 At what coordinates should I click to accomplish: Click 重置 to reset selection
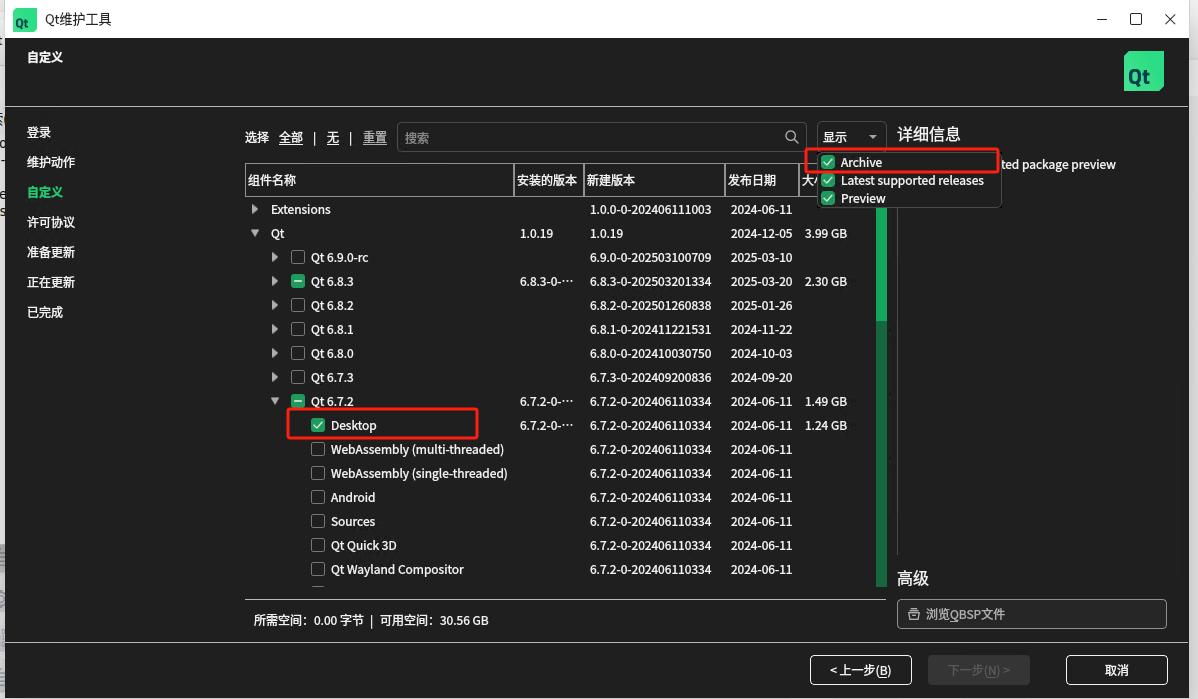(x=374, y=138)
